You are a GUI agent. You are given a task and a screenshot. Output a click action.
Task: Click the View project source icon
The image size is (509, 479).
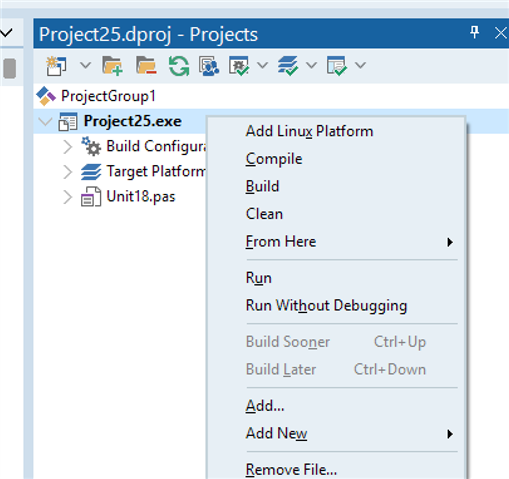(209, 66)
